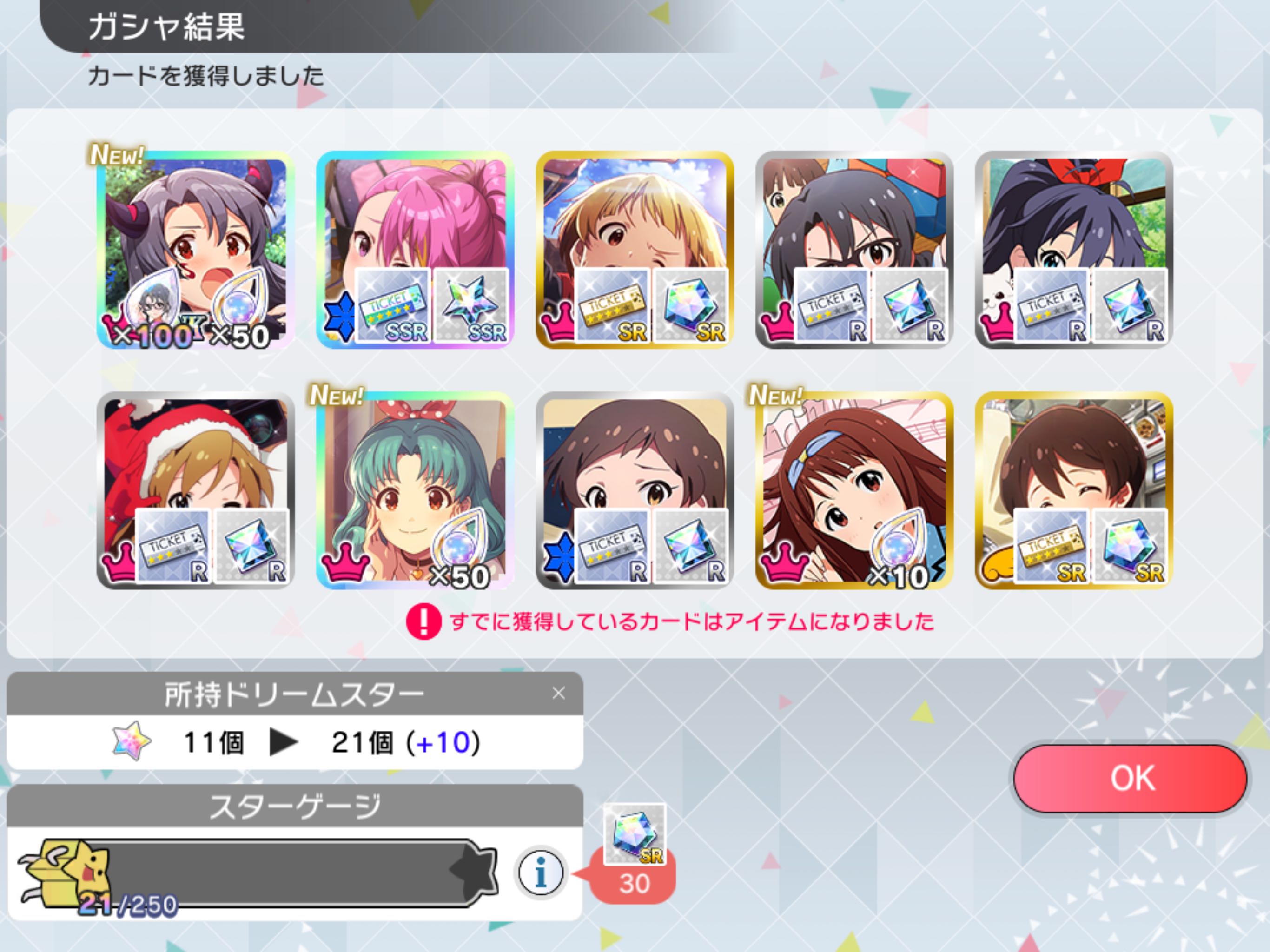
Task: Select the winking brown-haired SR card
Action: click(1074, 490)
